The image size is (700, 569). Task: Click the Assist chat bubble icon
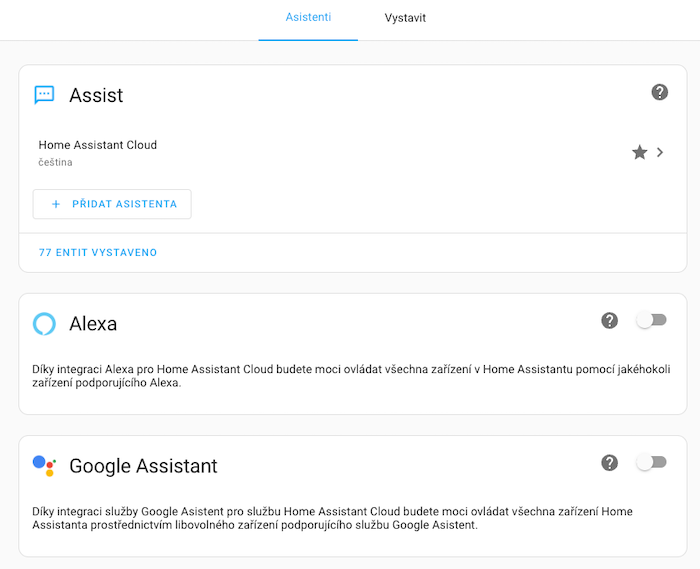coord(44,95)
